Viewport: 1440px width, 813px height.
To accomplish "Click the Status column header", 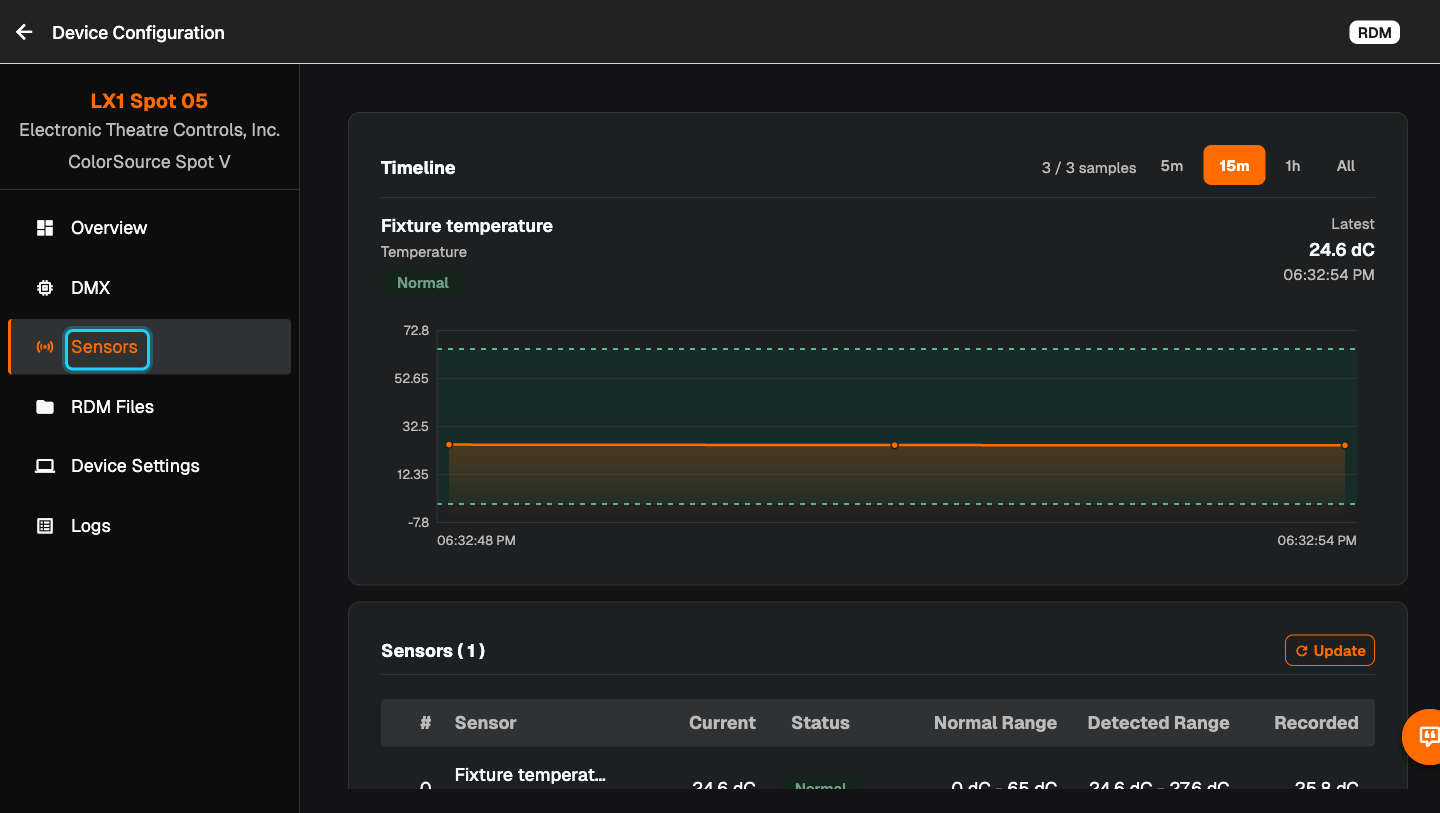I will point(820,723).
